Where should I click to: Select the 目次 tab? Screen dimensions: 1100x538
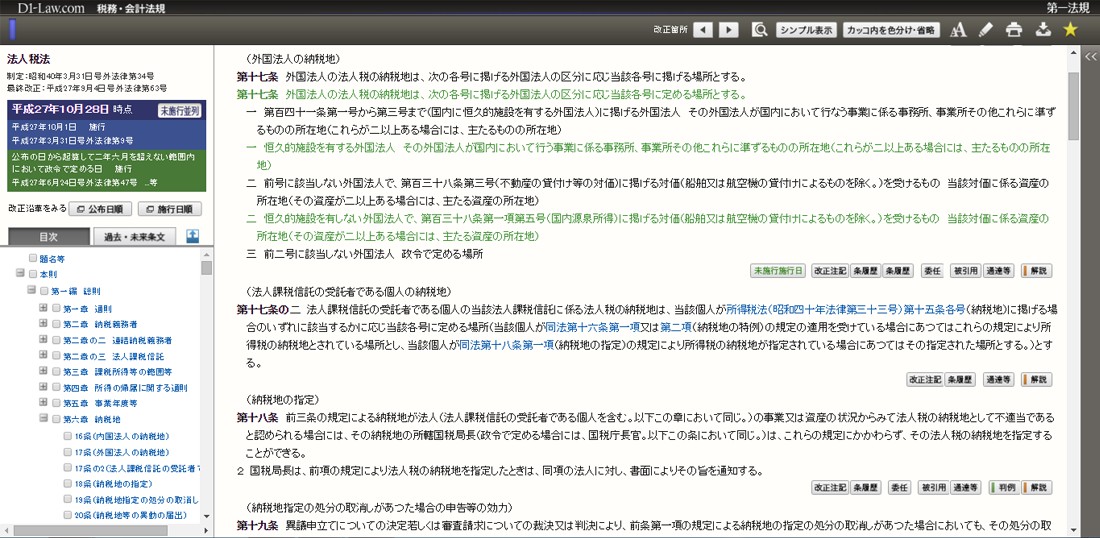49,237
